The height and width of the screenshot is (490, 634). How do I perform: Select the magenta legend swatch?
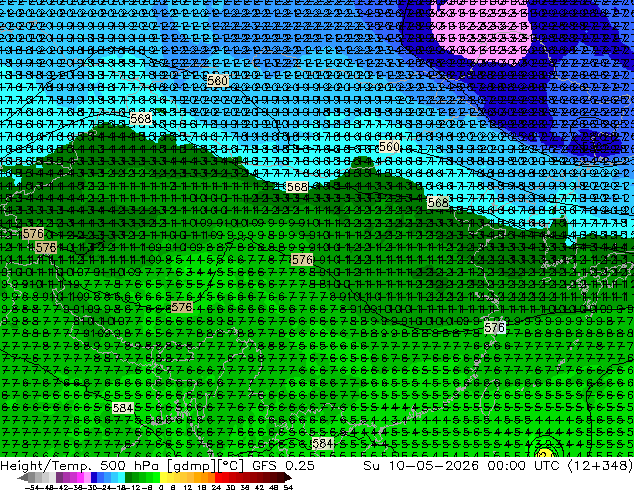[x=80, y=478]
